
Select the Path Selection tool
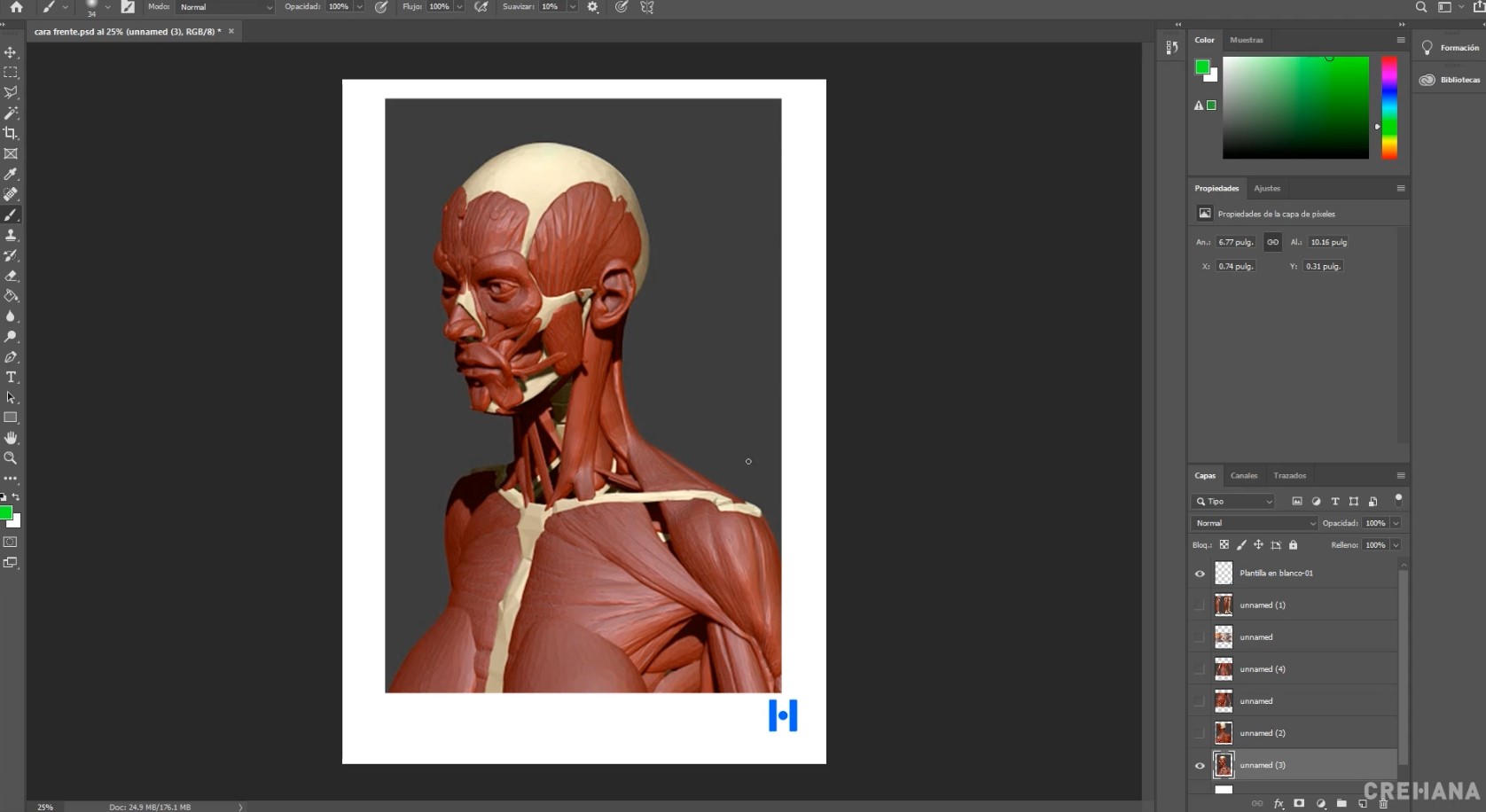click(x=11, y=398)
